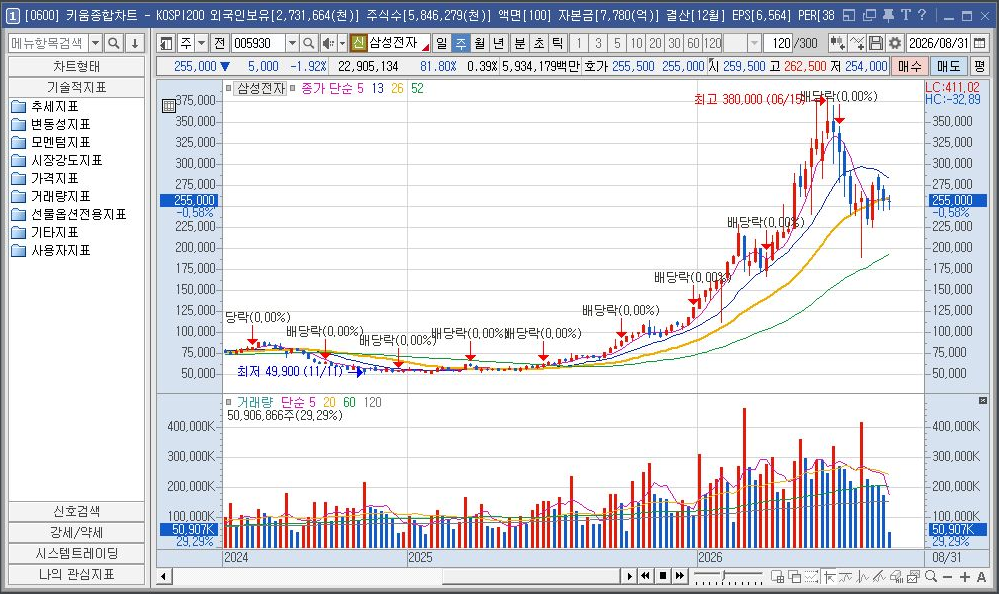The height and width of the screenshot is (594, 999).
Task: Expand 변동성지표 folder
Action: click(51, 124)
